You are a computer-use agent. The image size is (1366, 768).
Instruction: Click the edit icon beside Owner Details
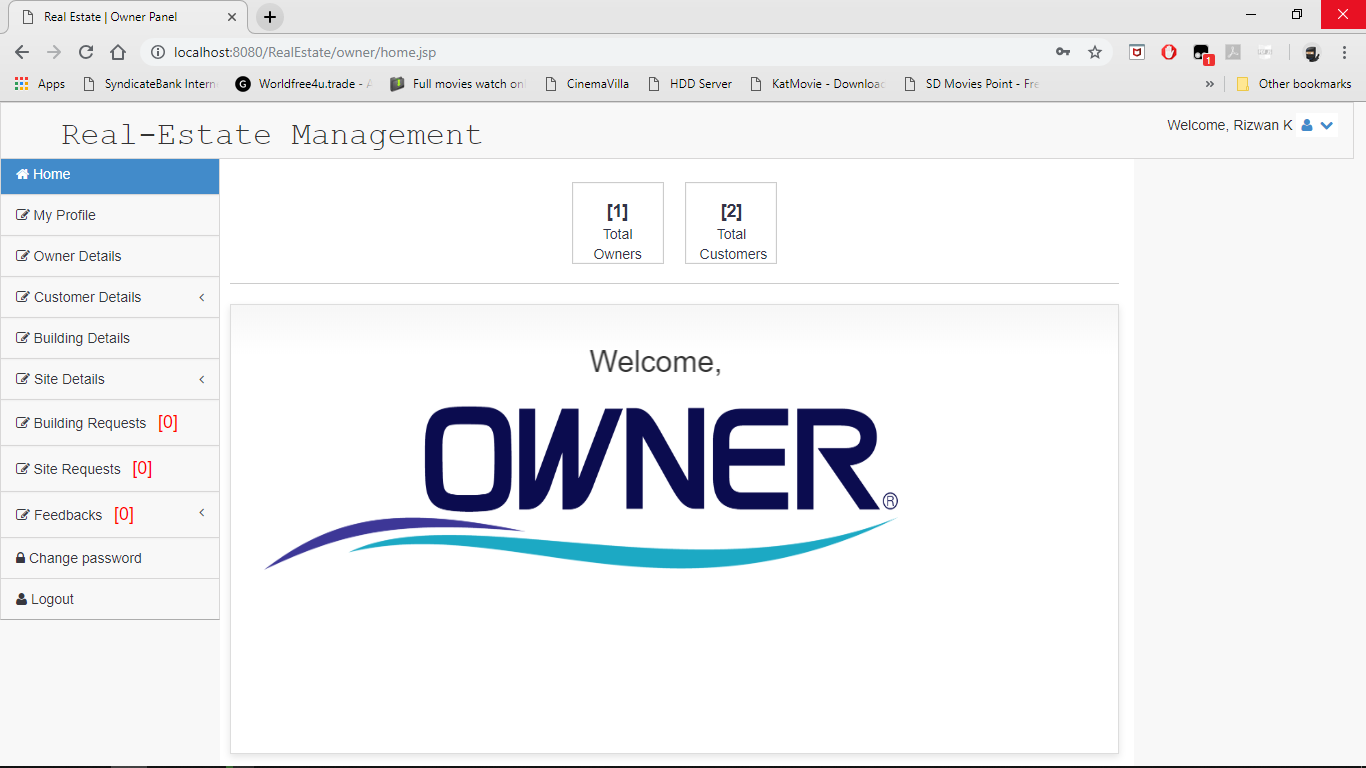pyautogui.click(x=23, y=256)
